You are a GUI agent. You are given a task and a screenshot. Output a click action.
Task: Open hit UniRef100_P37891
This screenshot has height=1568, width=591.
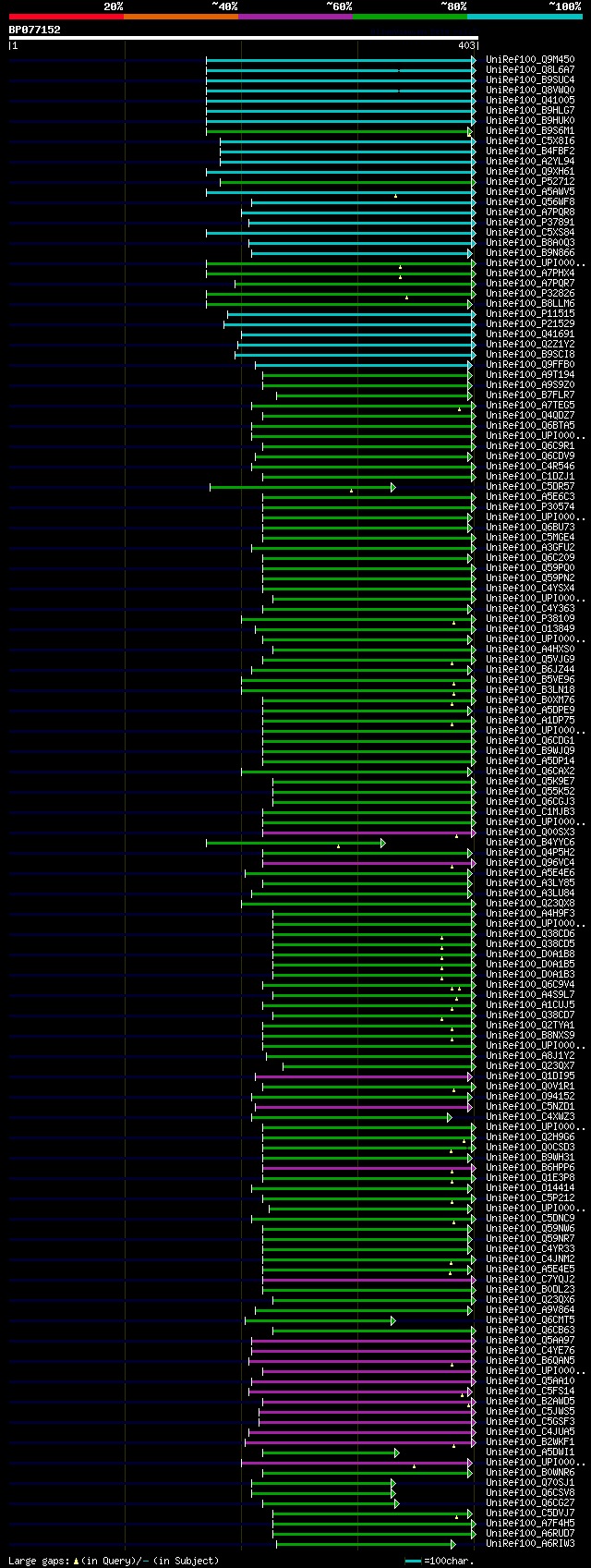[x=530, y=222]
